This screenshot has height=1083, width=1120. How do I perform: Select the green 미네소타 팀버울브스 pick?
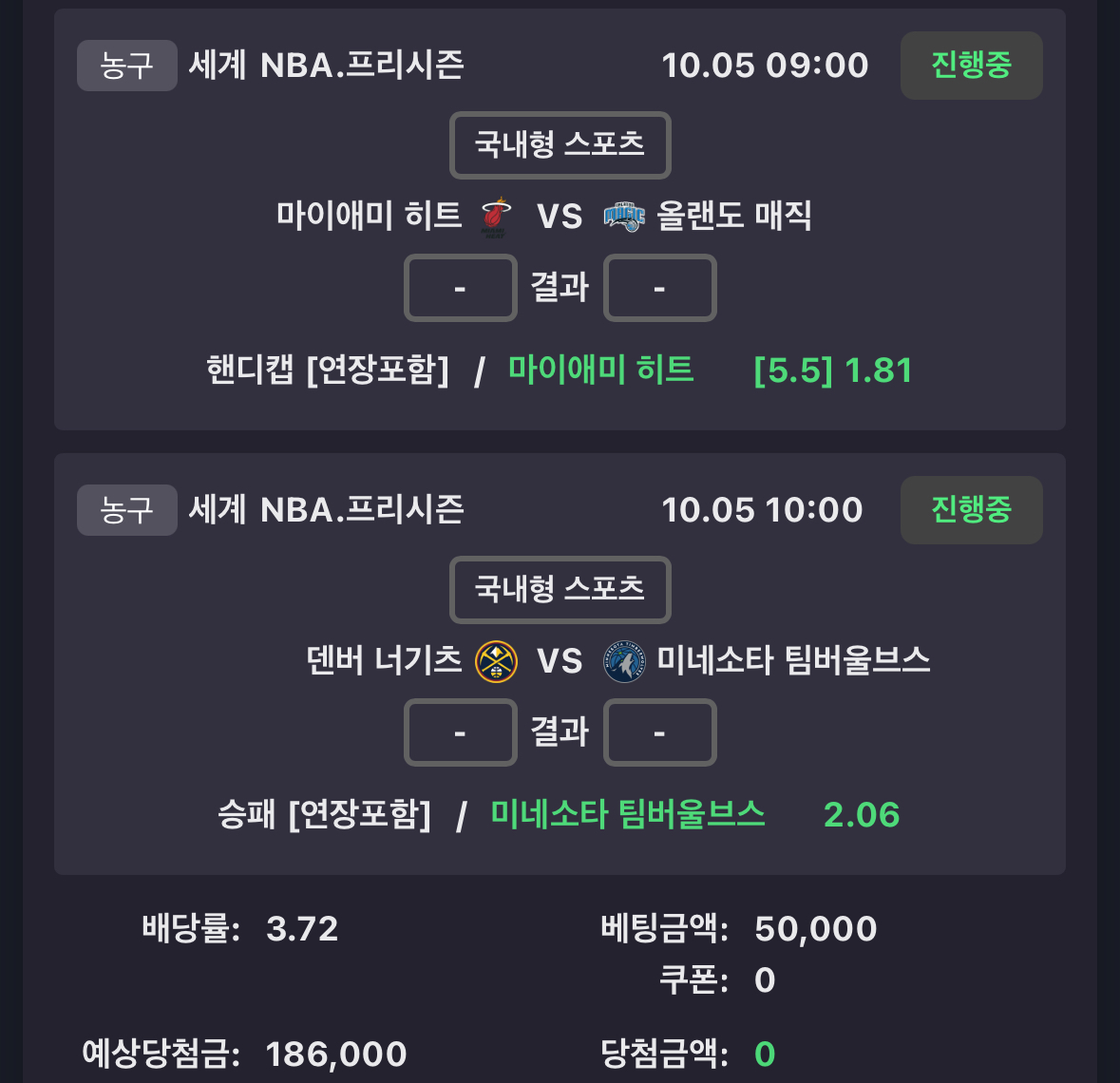coord(627,814)
